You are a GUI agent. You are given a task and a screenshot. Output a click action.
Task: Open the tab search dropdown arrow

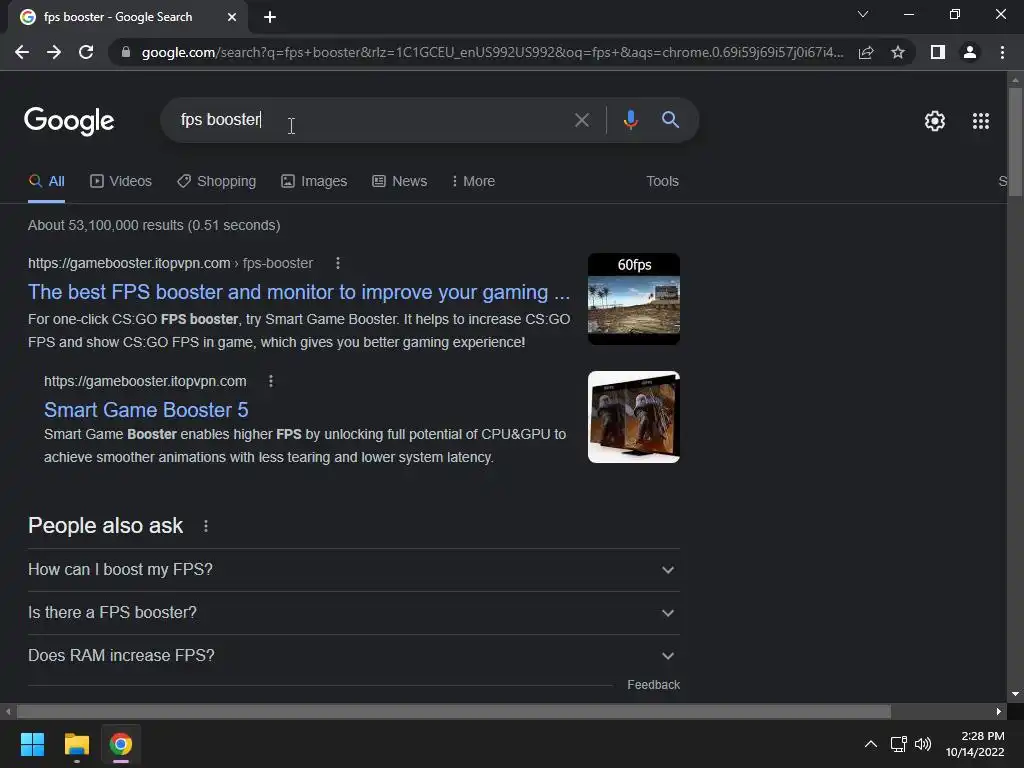click(x=863, y=14)
